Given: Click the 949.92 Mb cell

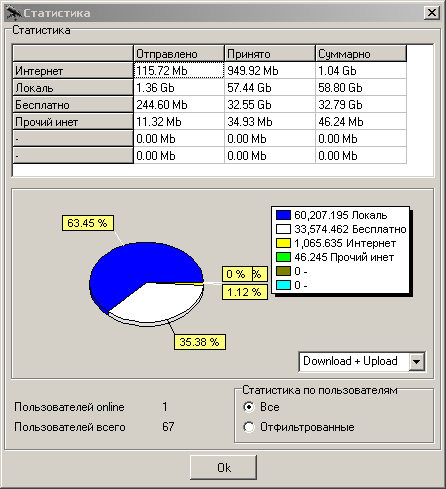Looking at the screenshot, I should tap(270, 70).
